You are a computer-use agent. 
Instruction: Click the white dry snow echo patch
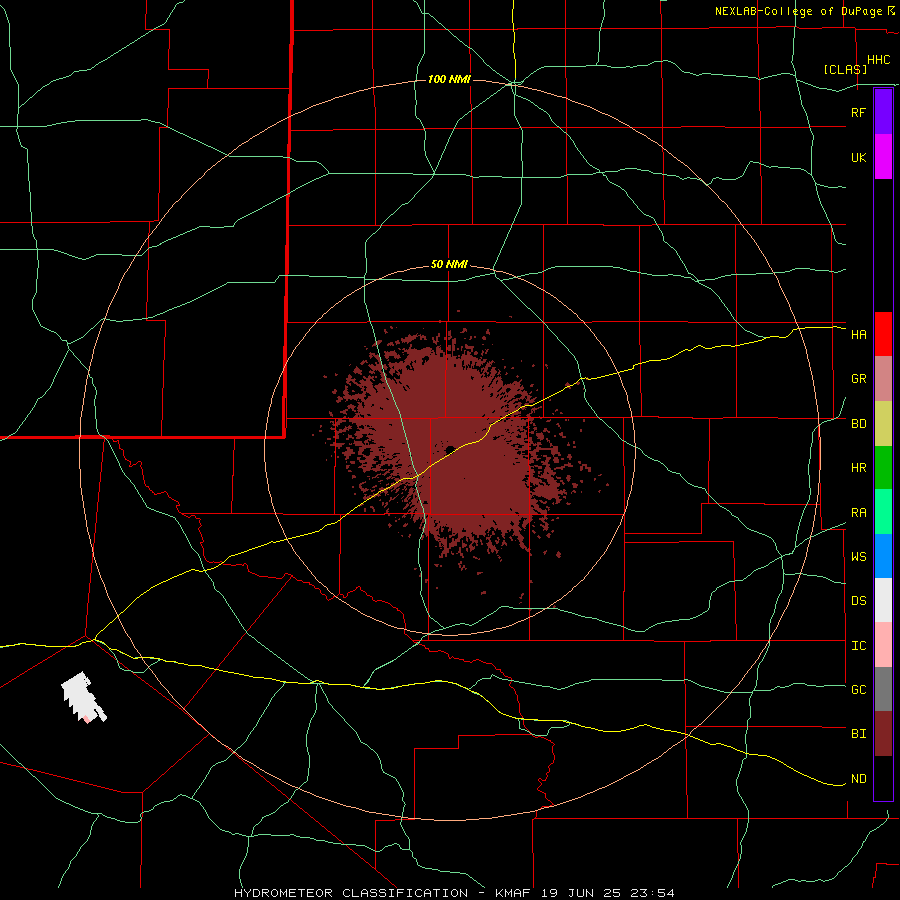pos(83,697)
